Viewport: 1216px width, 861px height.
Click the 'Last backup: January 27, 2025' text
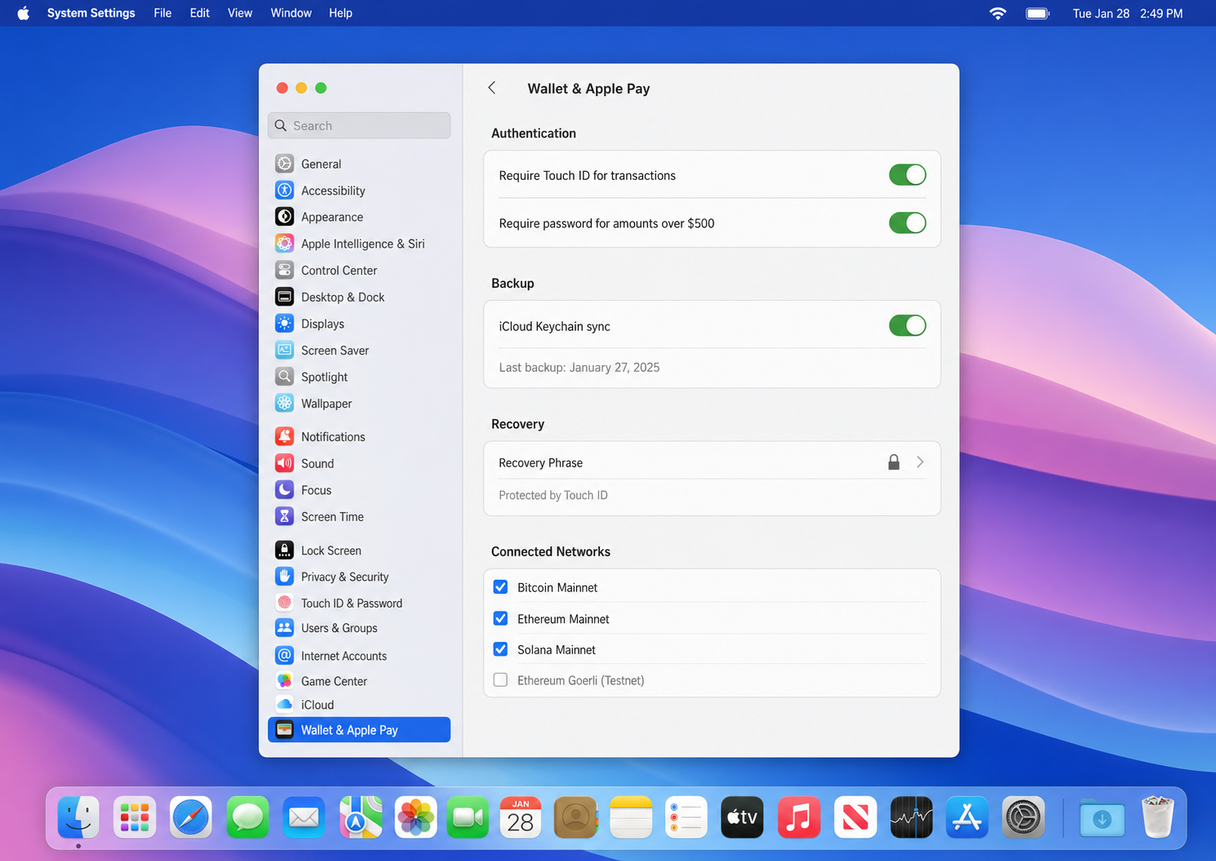[x=579, y=367]
